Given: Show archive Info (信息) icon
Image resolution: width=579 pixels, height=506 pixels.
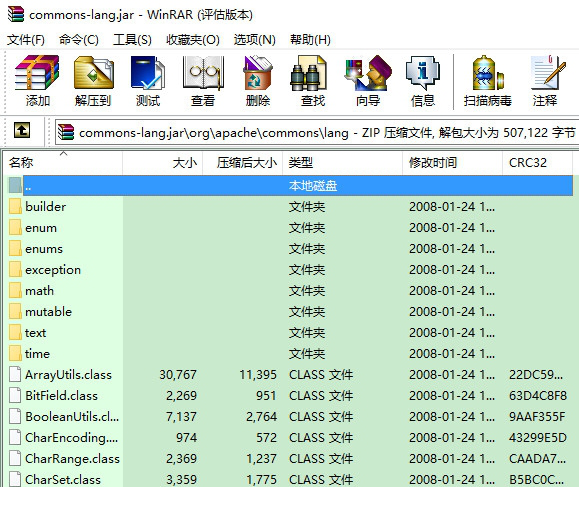Looking at the screenshot, I should (x=423, y=73).
